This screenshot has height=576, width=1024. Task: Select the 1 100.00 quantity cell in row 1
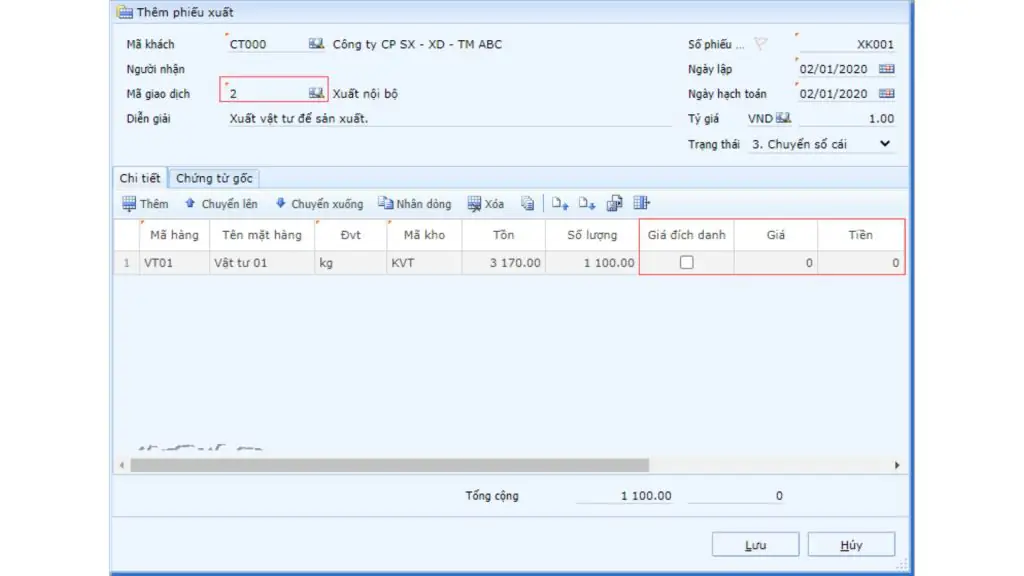pyautogui.click(x=592, y=263)
